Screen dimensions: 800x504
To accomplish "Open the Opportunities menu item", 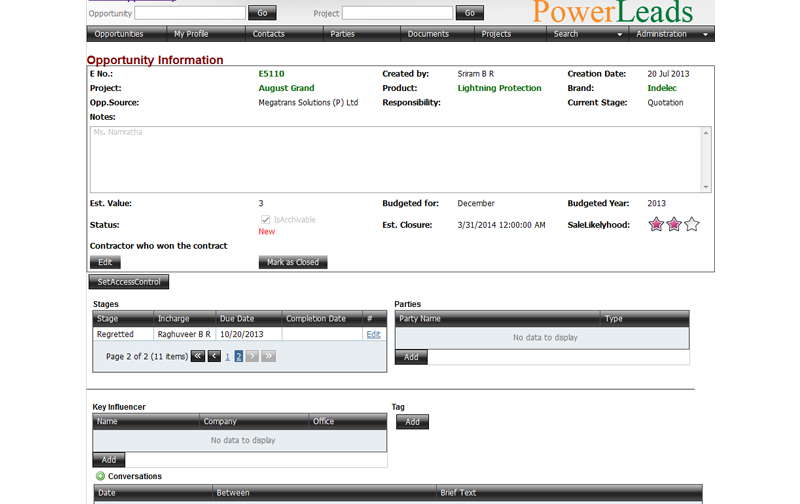I will [118, 34].
